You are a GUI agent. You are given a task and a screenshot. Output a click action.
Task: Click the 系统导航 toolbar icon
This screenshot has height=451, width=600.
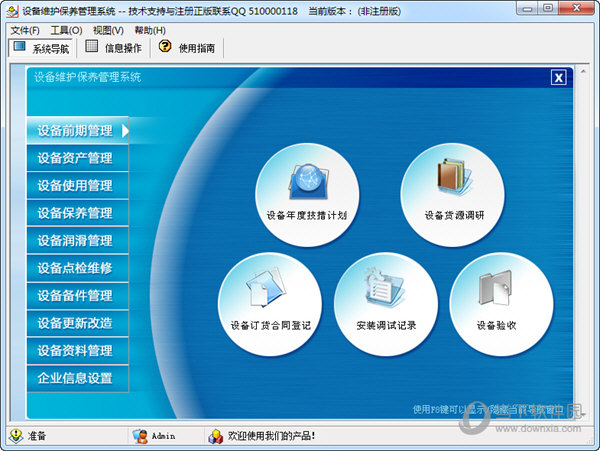click(x=19, y=47)
